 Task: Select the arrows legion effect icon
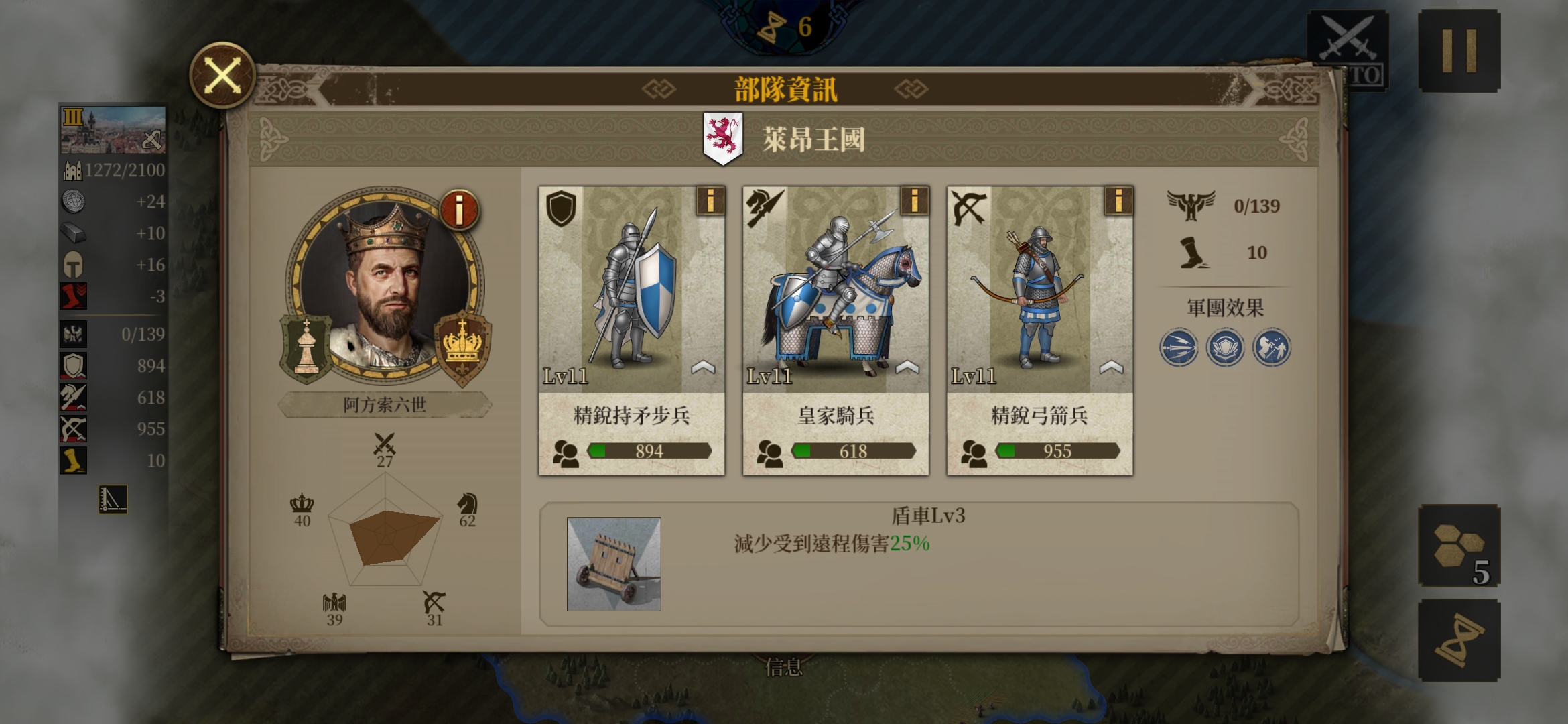(1179, 347)
